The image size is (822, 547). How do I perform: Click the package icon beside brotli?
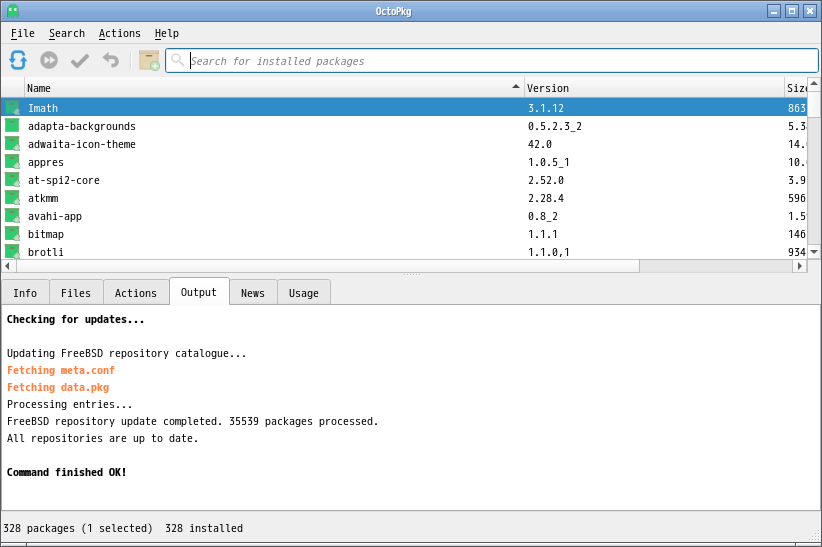coord(12,251)
